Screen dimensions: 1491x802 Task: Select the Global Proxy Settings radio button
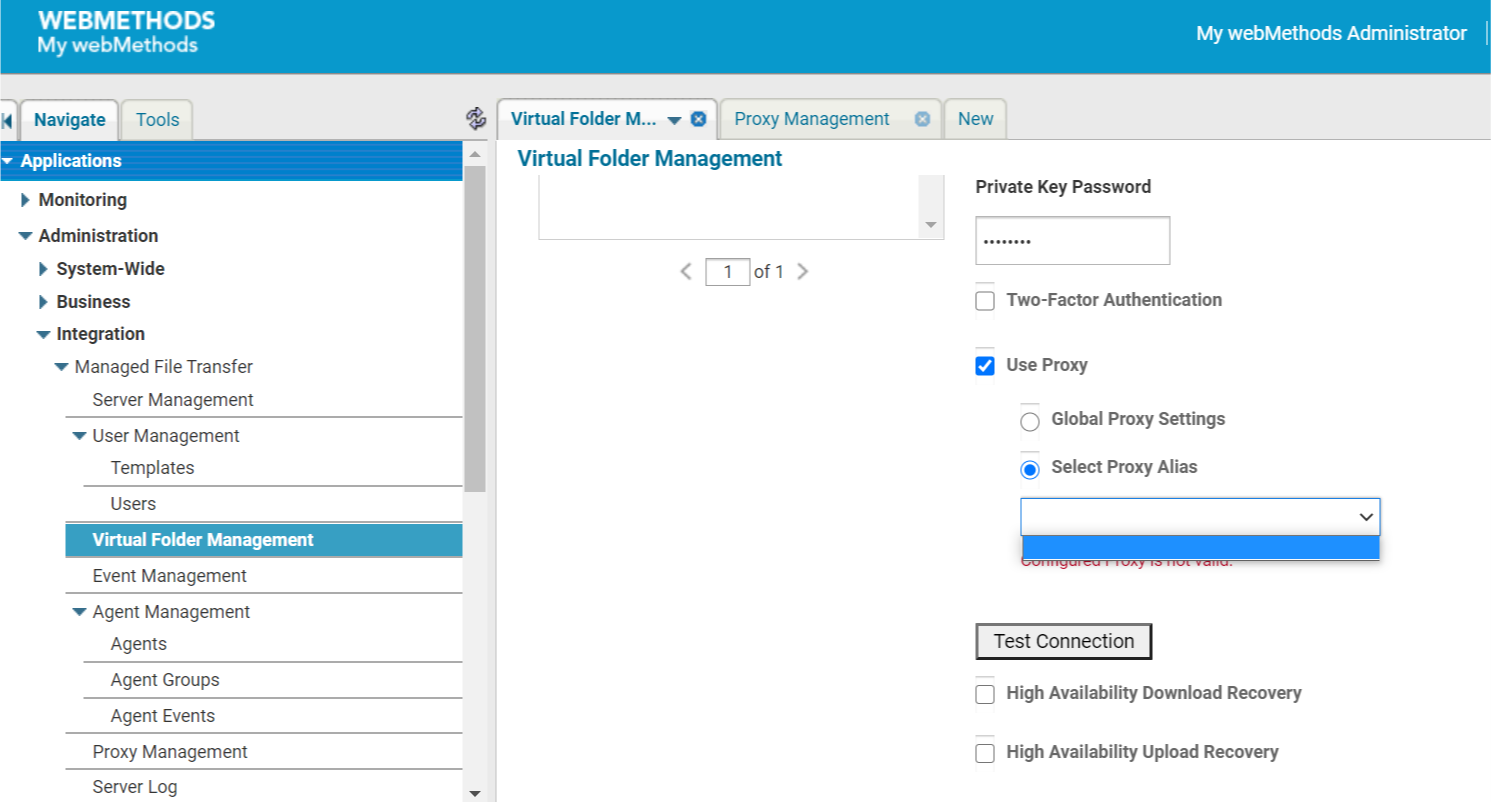pyautogui.click(x=1030, y=422)
